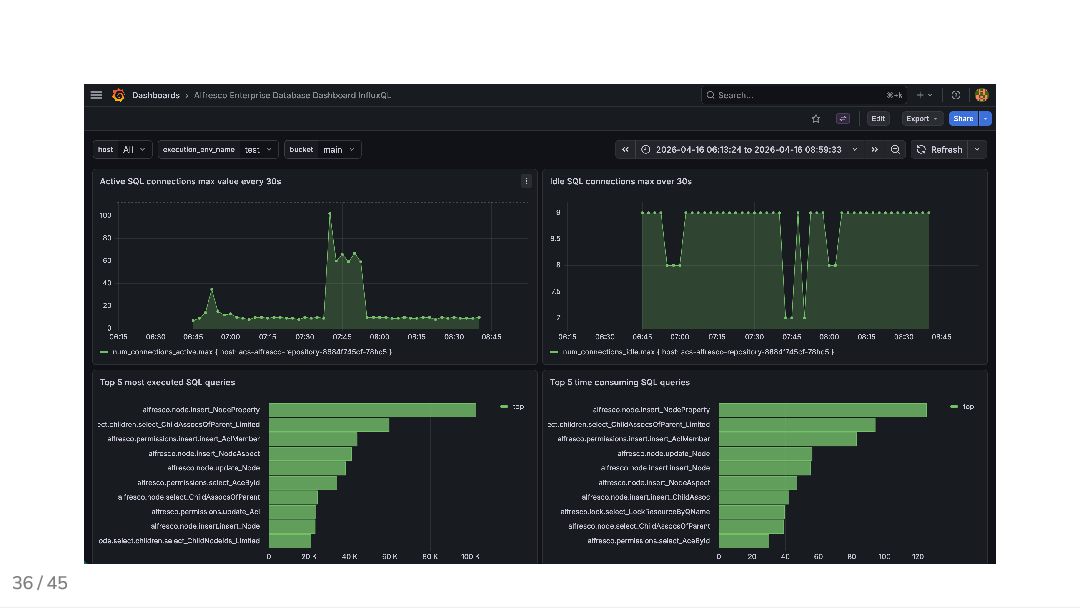This screenshot has width=1080, height=608.
Task: Click the Grafana logo icon
Action: tap(118, 95)
